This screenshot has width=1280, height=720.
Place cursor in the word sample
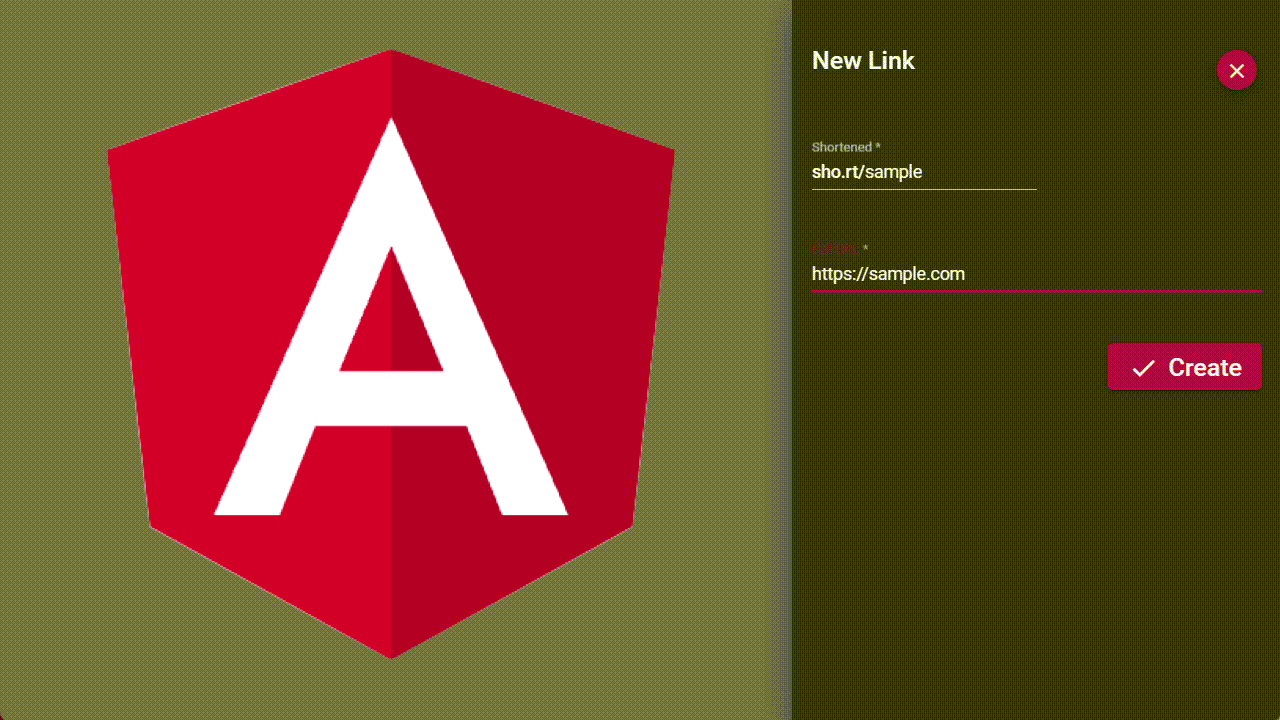coord(894,172)
